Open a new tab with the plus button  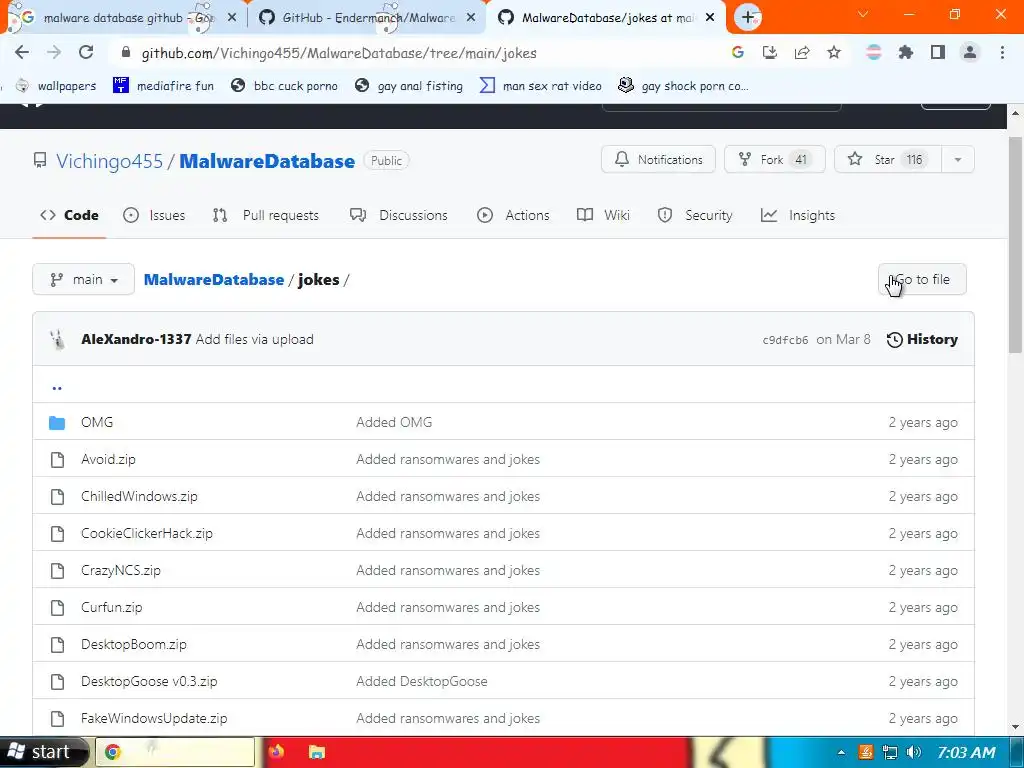[748, 18]
